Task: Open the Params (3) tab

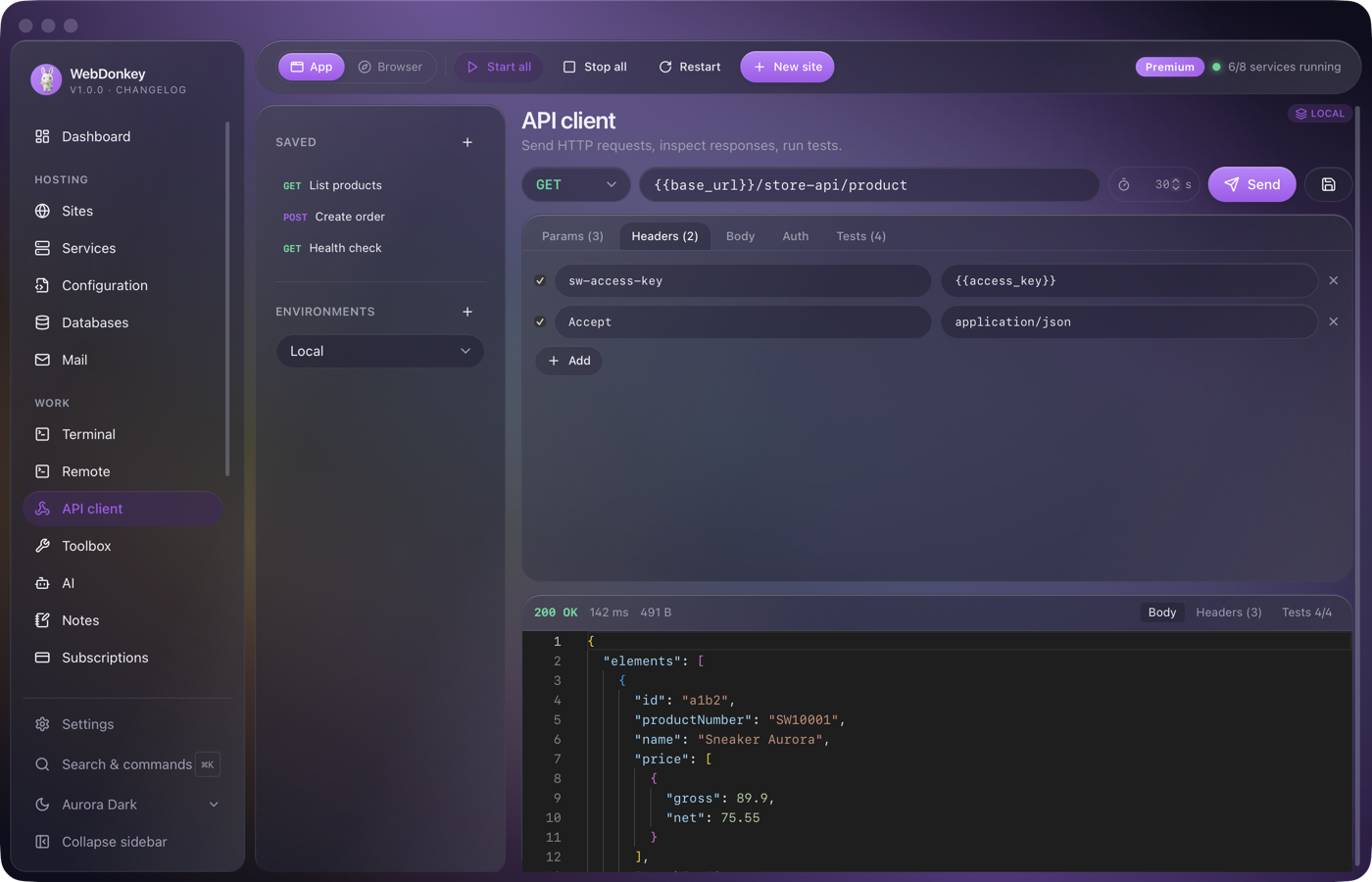Action: point(572,236)
